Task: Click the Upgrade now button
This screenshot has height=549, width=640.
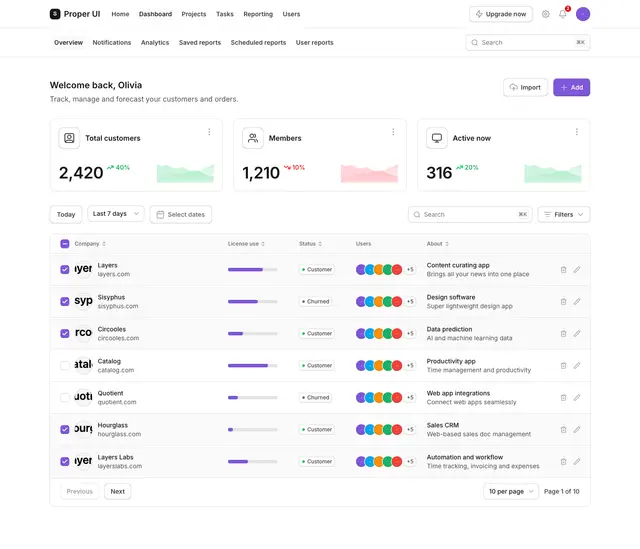Action: [x=501, y=14]
